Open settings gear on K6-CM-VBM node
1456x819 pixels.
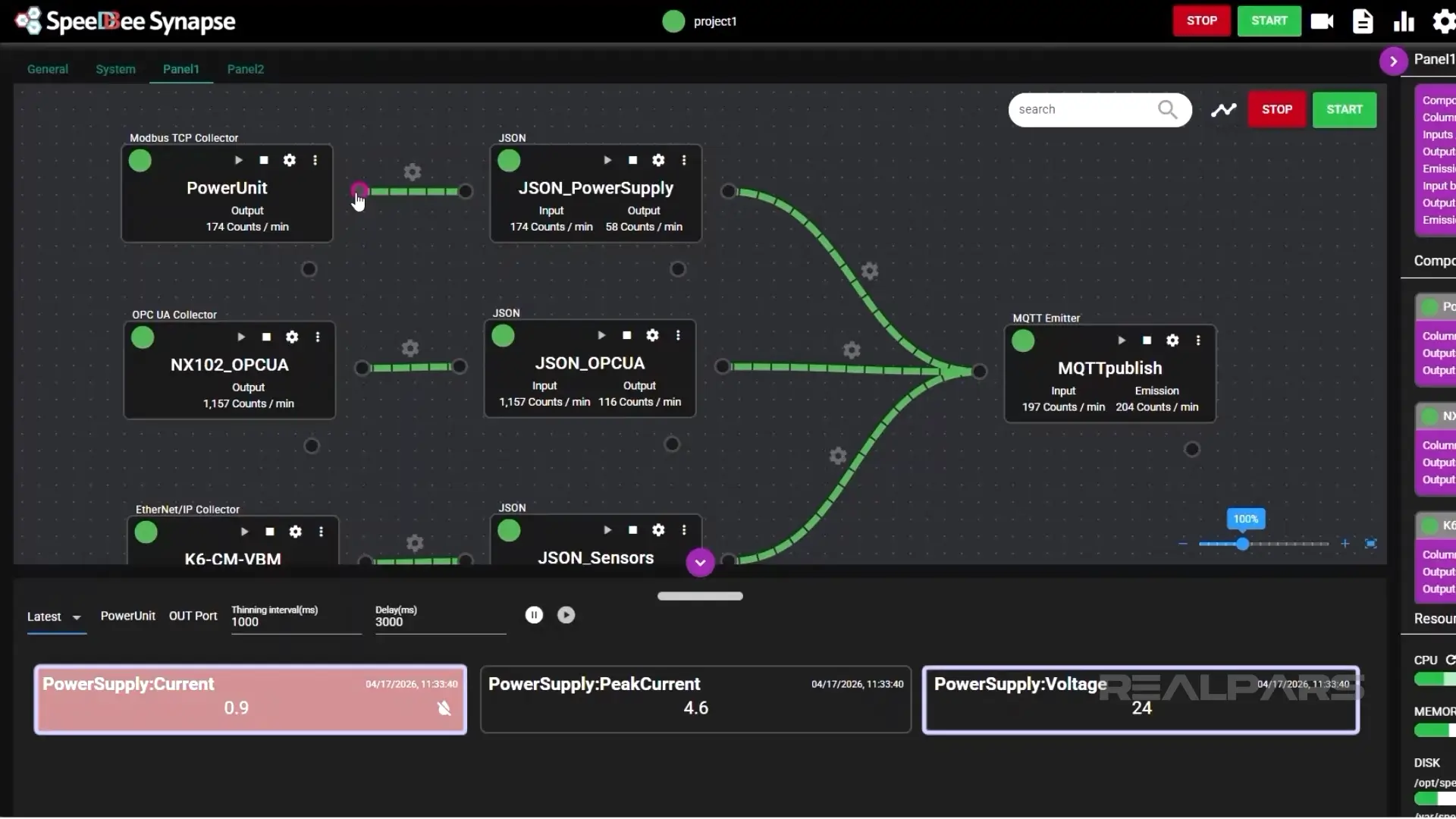(x=296, y=532)
